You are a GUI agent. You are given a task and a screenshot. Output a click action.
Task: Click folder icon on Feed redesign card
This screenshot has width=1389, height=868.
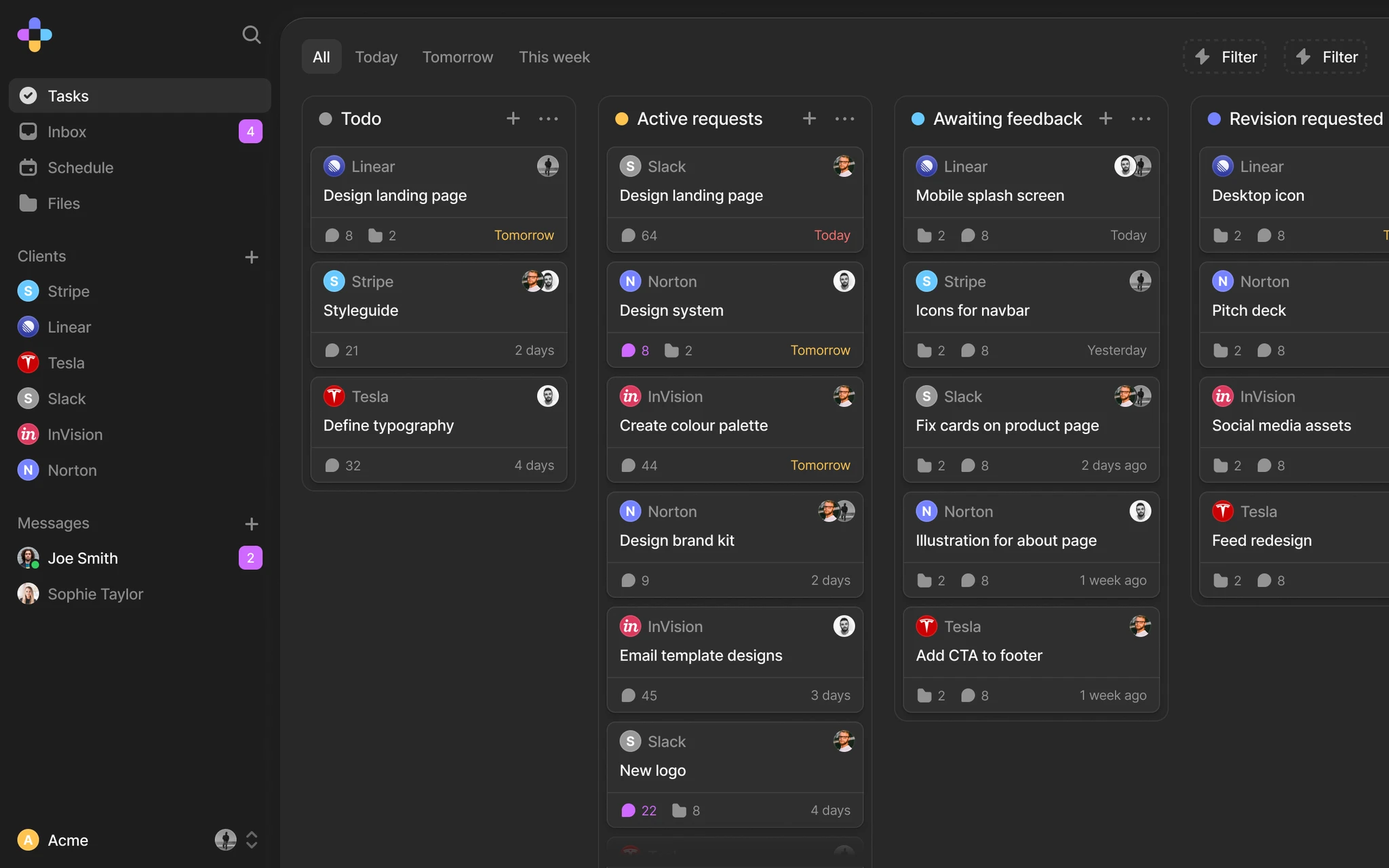[1221, 580]
